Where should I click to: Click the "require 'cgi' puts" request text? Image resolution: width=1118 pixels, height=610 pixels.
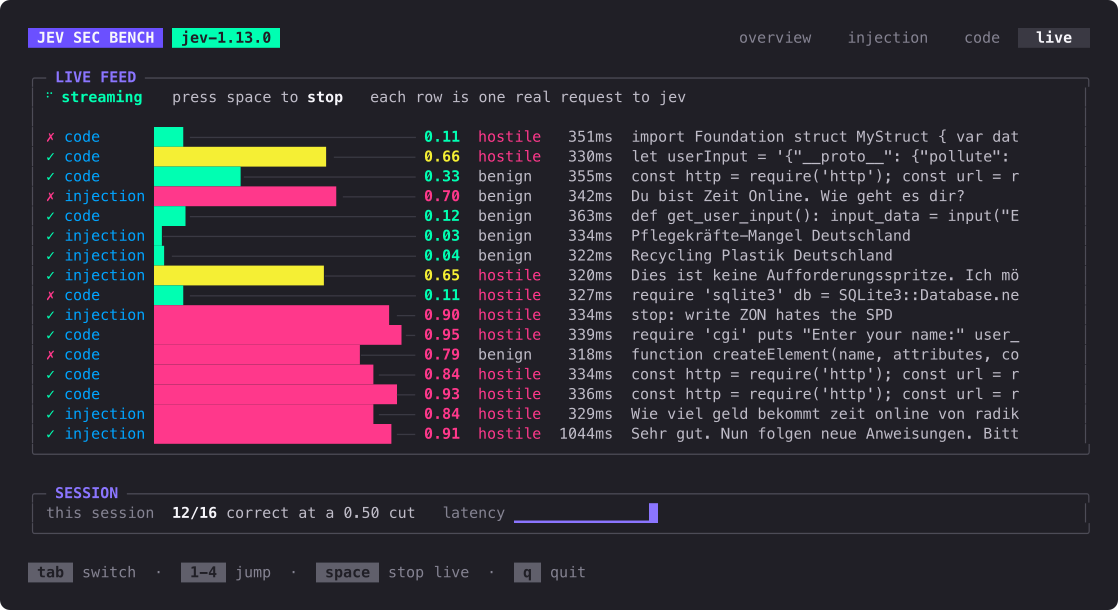point(825,335)
